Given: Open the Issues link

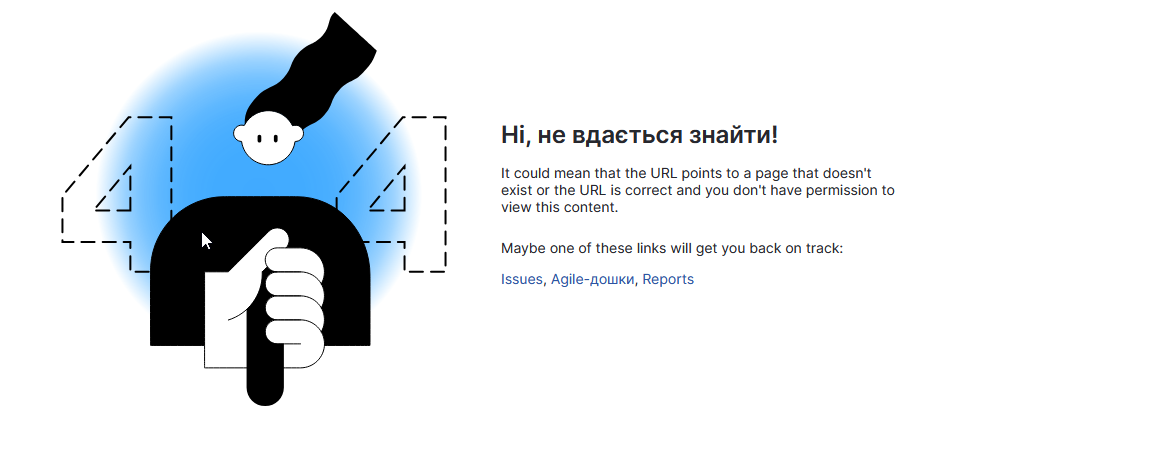Looking at the screenshot, I should click(x=521, y=279).
